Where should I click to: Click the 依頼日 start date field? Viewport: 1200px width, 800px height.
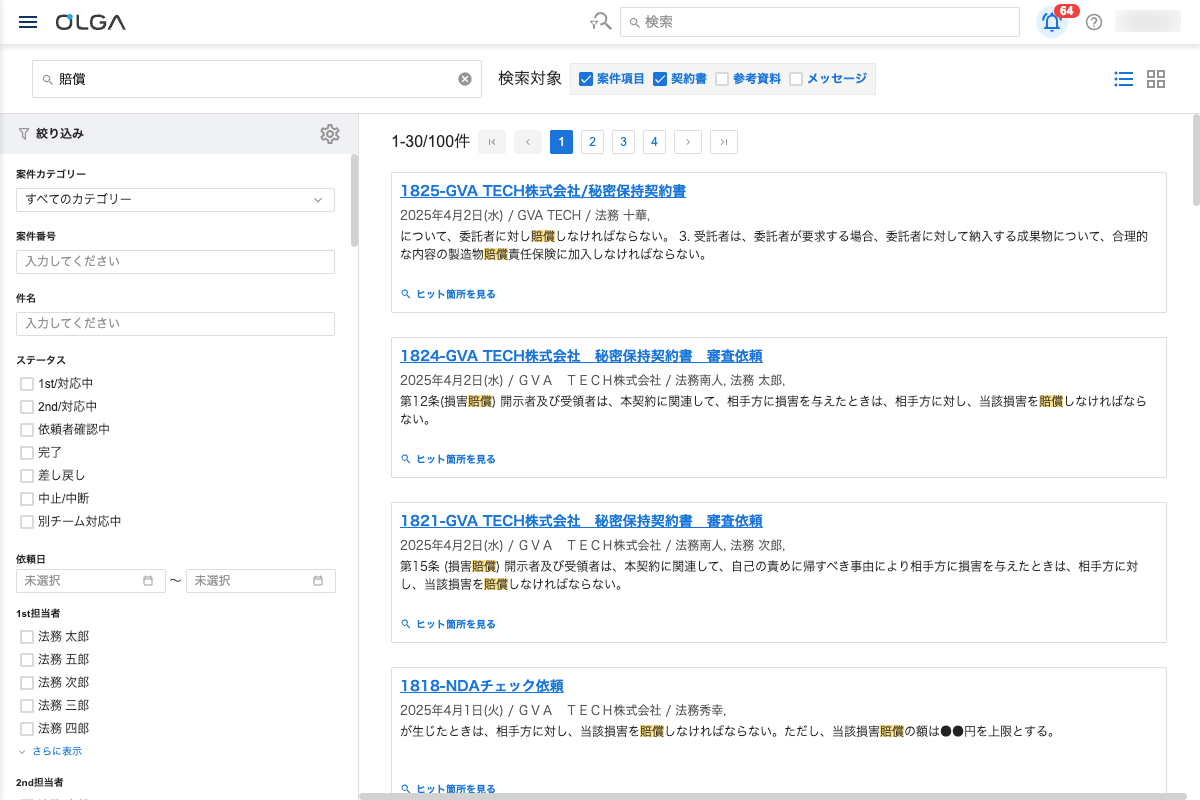point(91,581)
